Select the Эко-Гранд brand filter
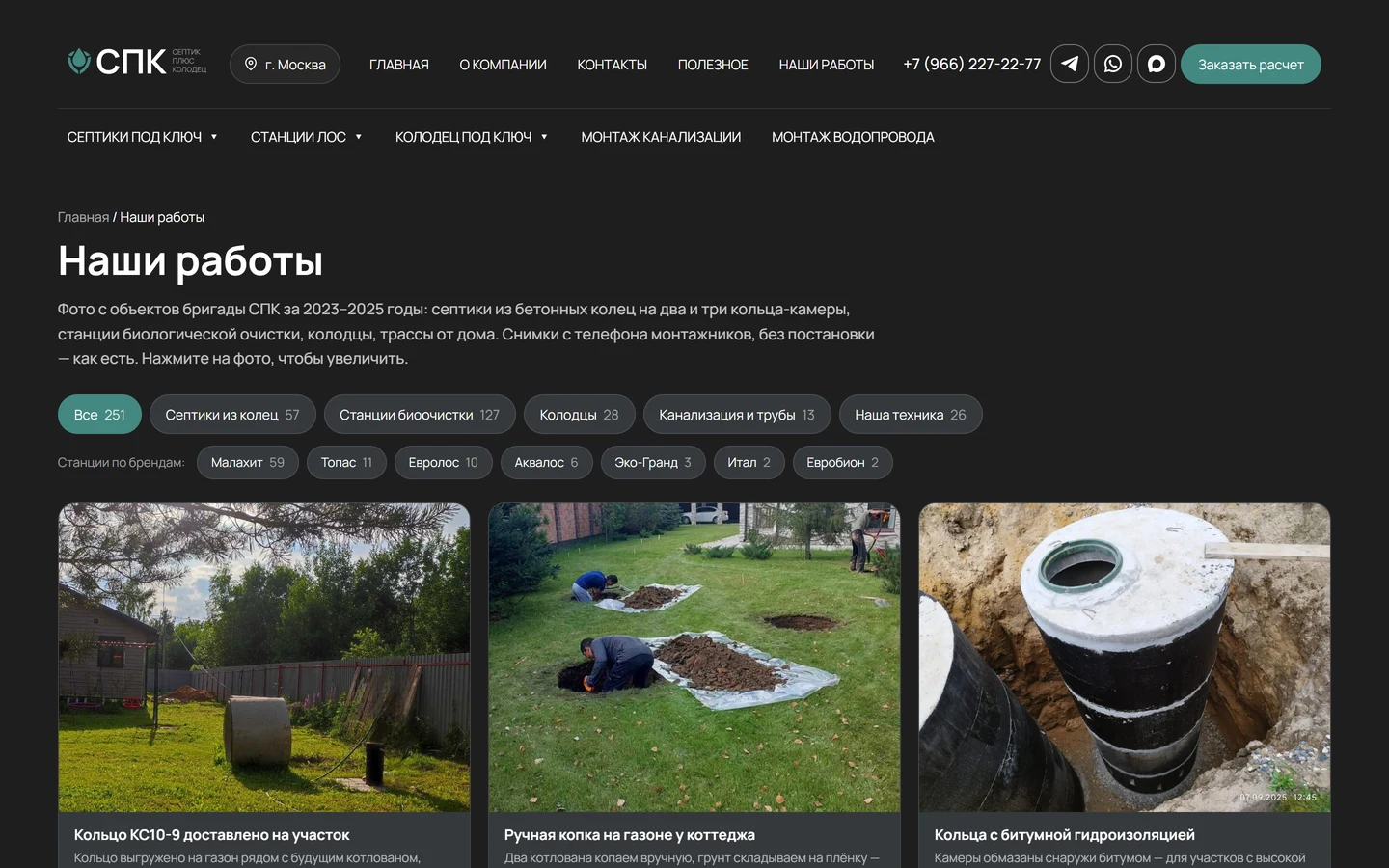 coord(653,463)
